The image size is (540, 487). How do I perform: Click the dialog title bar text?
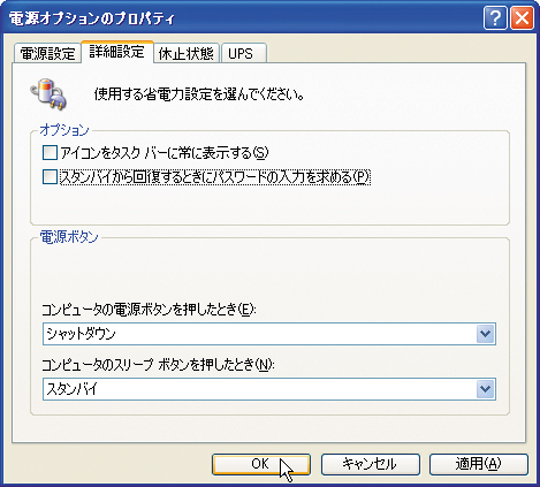point(92,19)
